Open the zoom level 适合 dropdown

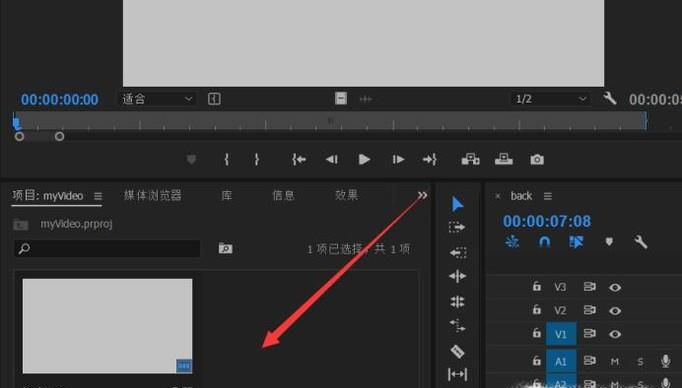pos(157,99)
